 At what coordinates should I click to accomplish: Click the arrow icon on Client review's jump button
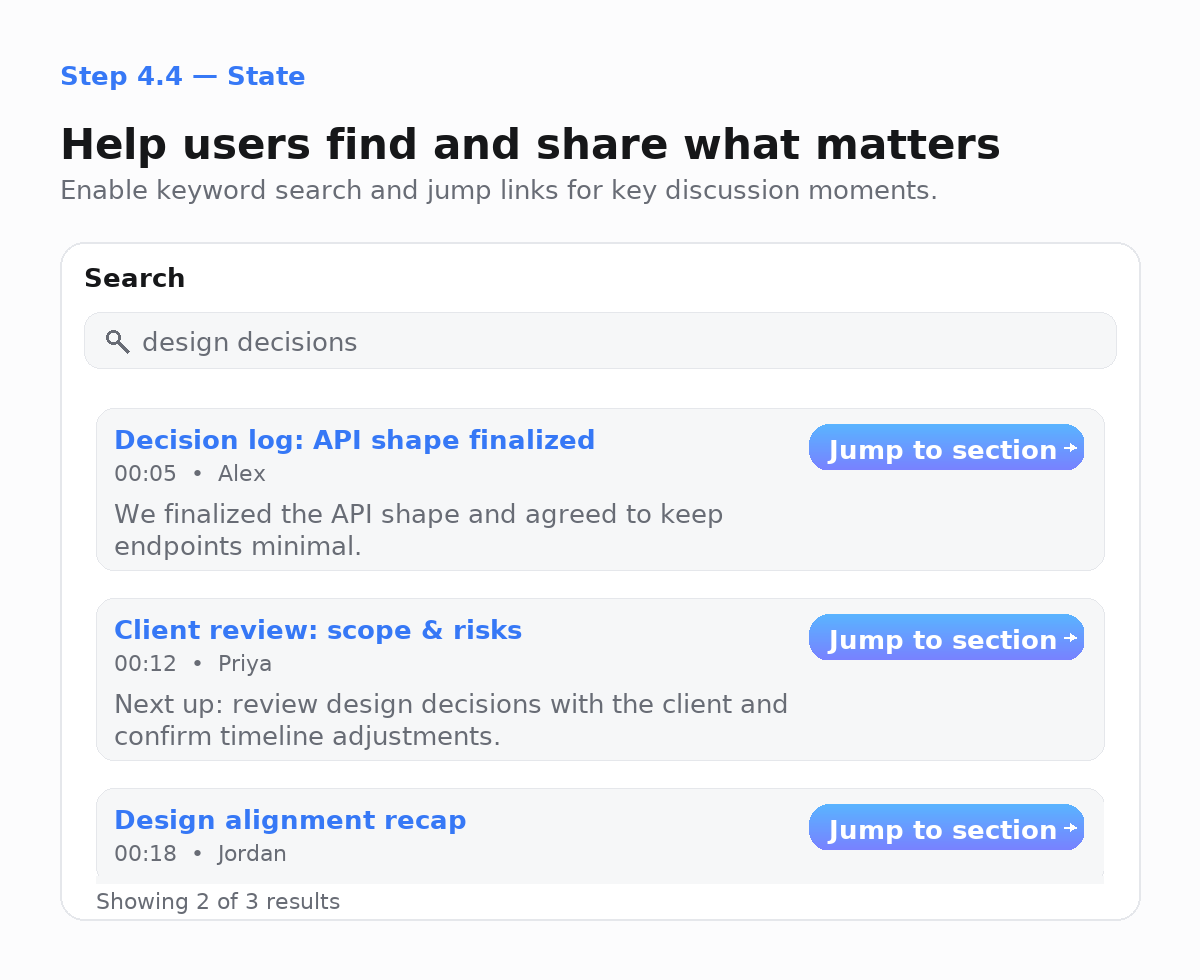click(x=1071, y=638)
